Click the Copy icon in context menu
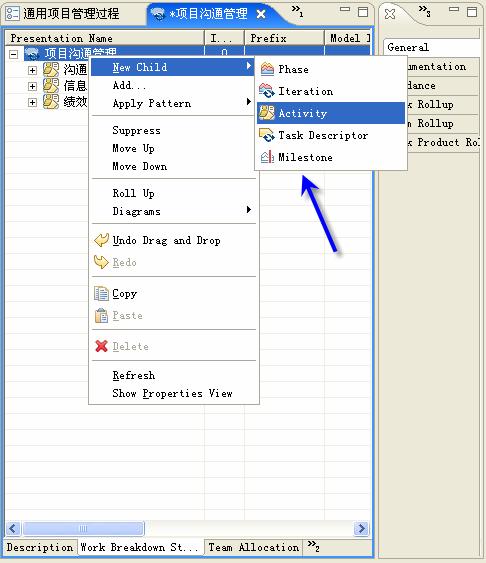486x563 pixels. coord(102,293)
